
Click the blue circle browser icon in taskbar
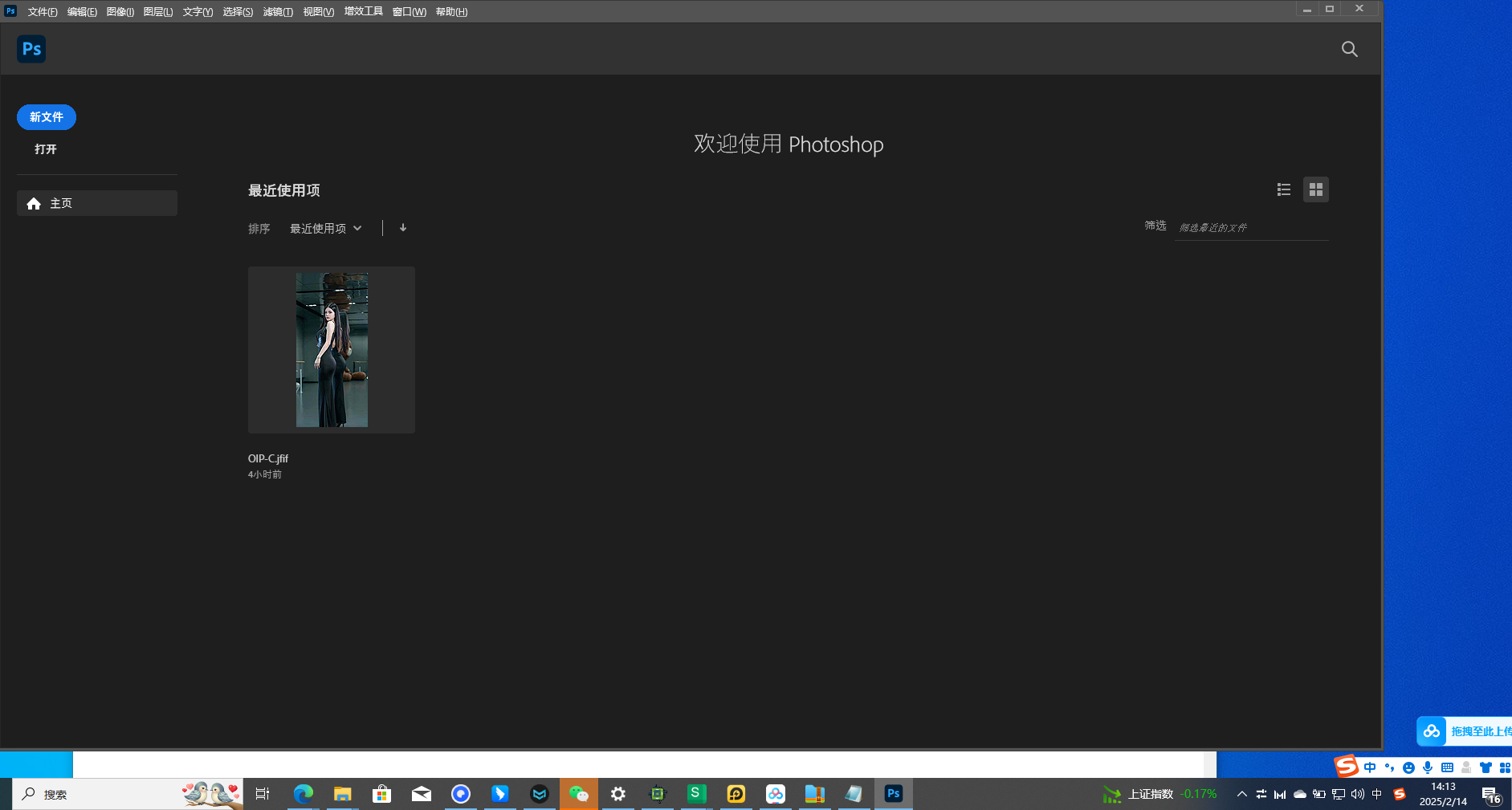click(x=461, y=794)
